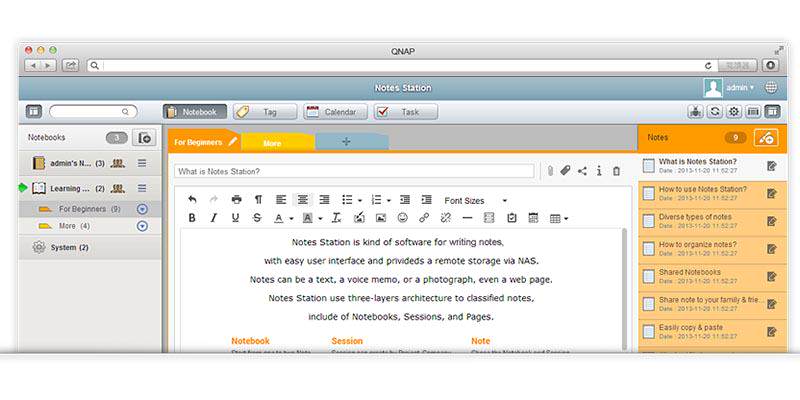This screenshot has width=800, height=400.
Task: Align text left
Action: (281, 200)
